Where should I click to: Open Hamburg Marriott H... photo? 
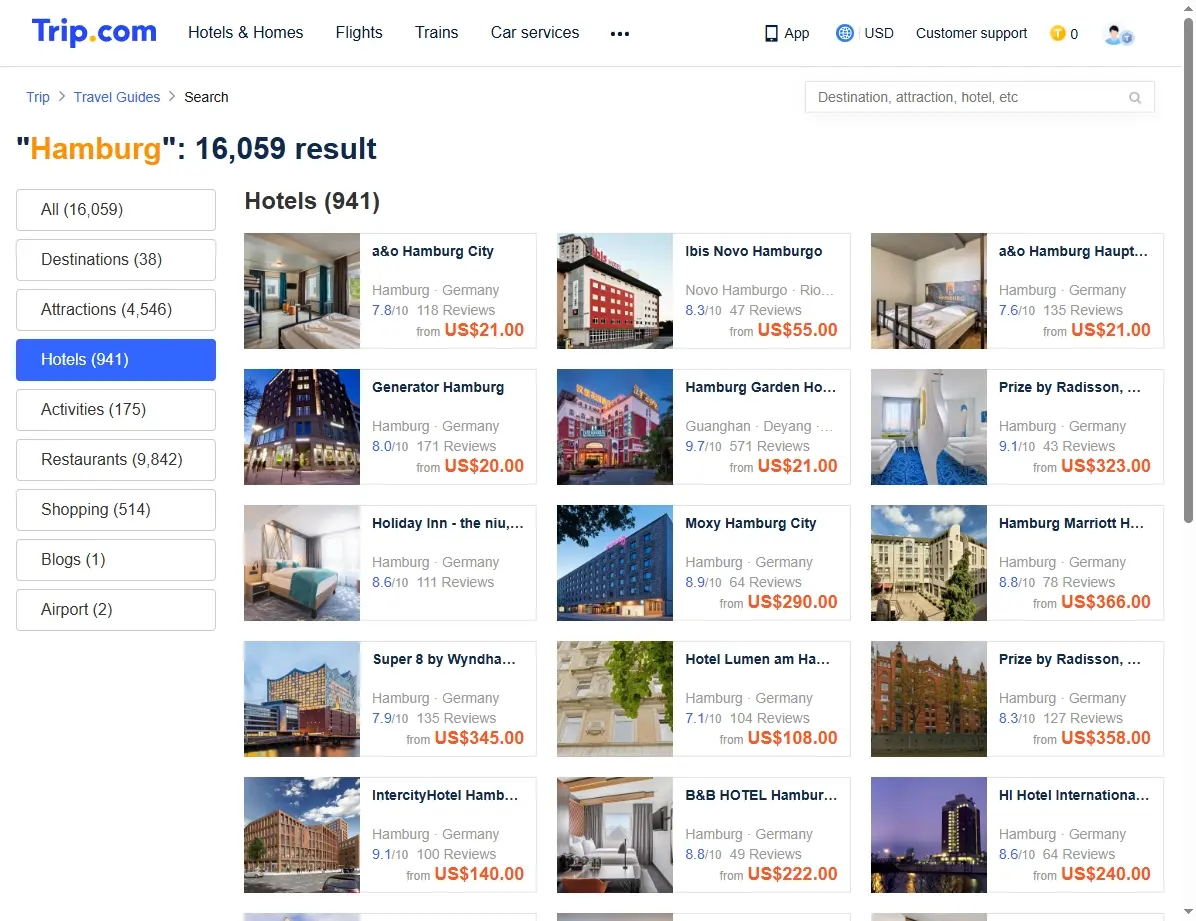coord(928,562)
